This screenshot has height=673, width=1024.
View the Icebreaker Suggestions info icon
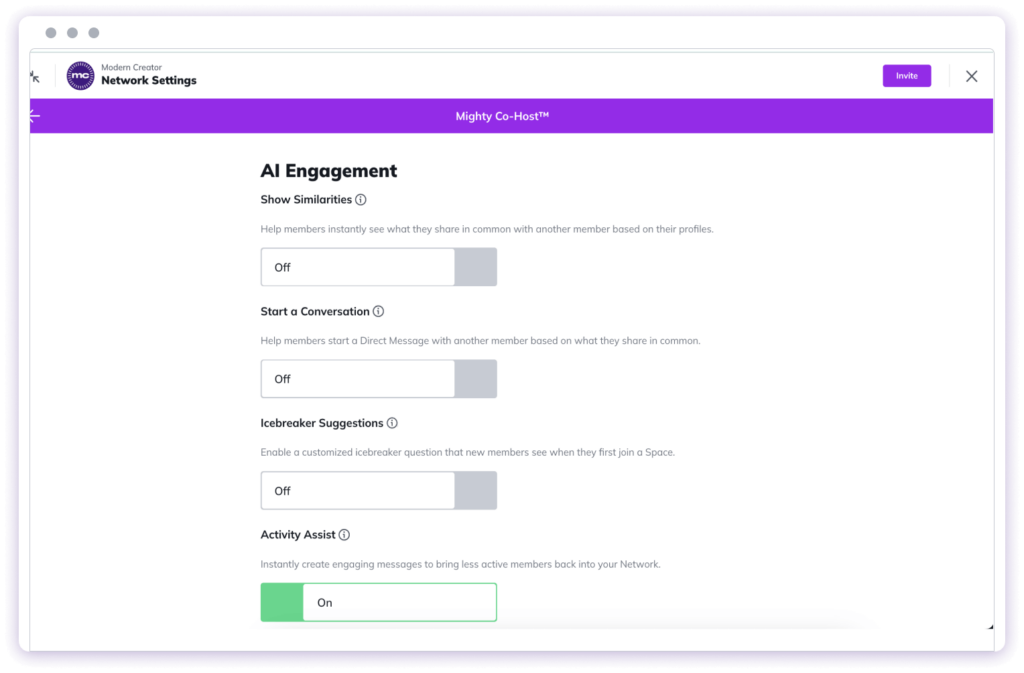pyautogui.click(x=392, y=422)
